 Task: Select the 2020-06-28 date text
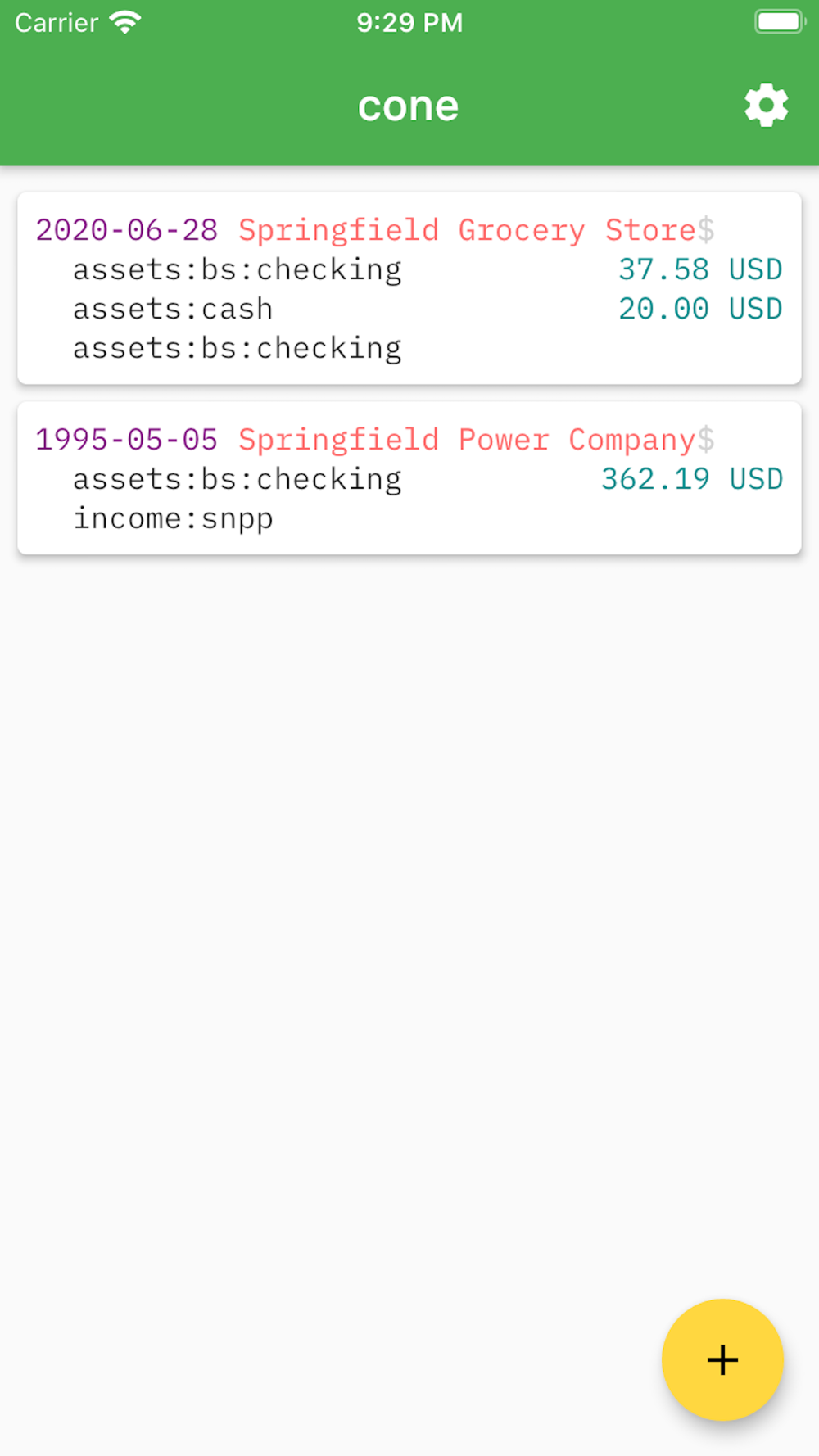click(x=127, y=230)
